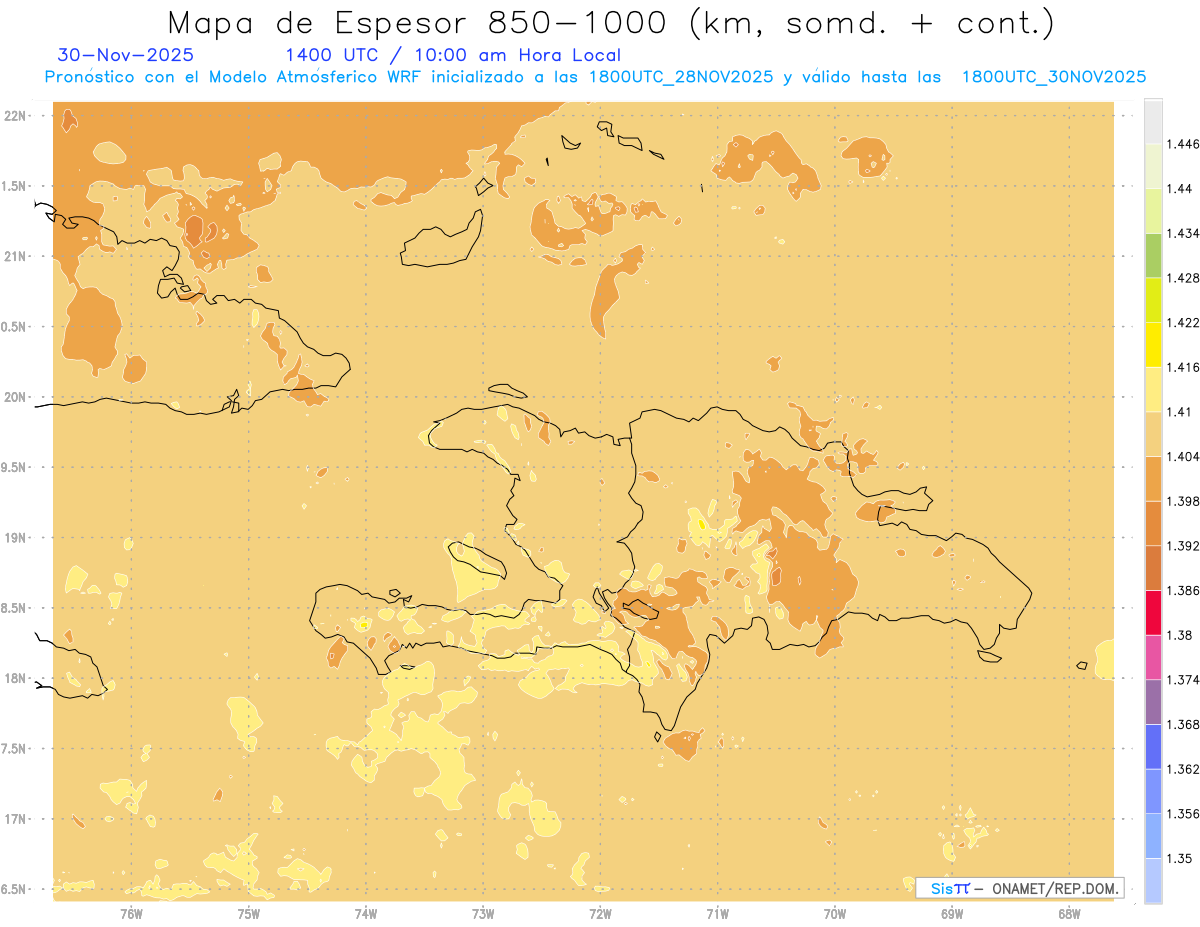Screen dimensions: 1200x927
Task: Click the light gray colorbar swatch above 1.446
Action: tap(1153, 121)
